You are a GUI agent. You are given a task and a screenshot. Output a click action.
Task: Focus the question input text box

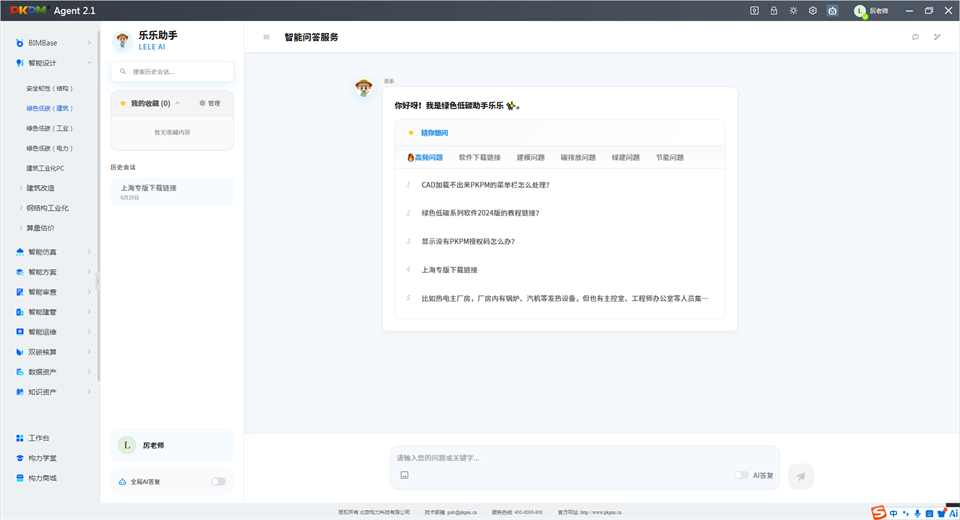point(585,458)
